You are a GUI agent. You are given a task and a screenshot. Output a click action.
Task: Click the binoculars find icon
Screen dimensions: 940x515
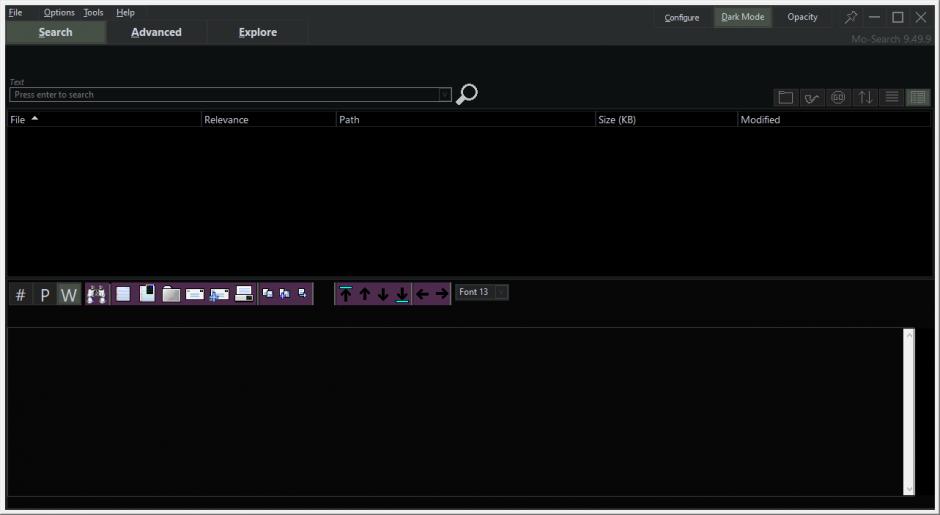97,294
